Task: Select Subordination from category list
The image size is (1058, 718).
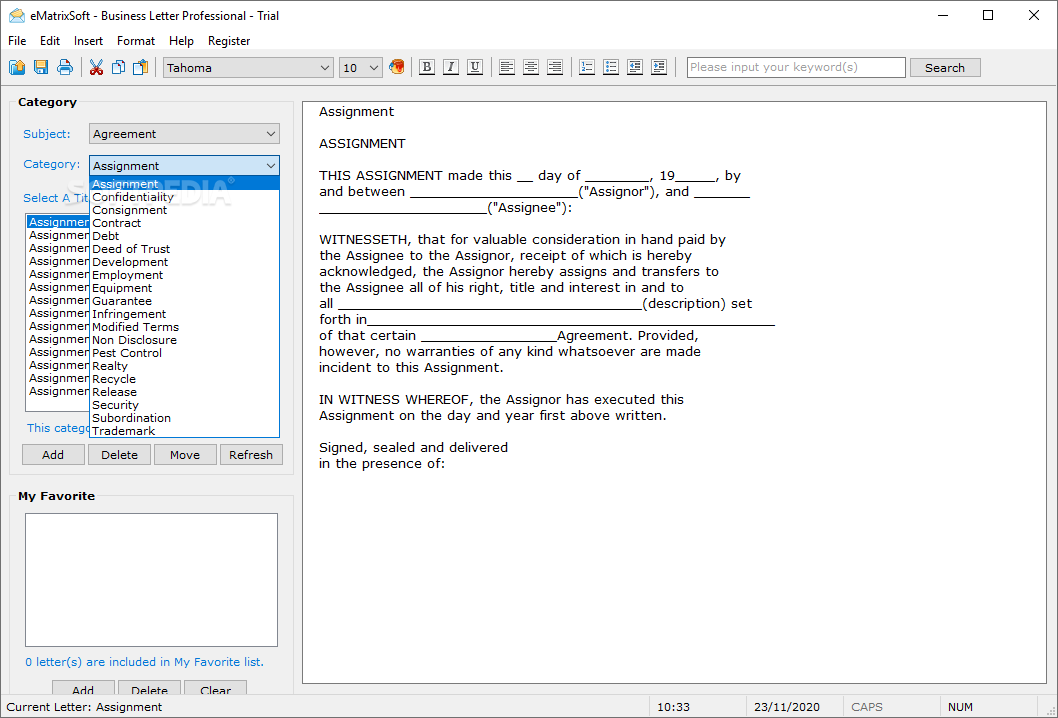Action: 184,418
